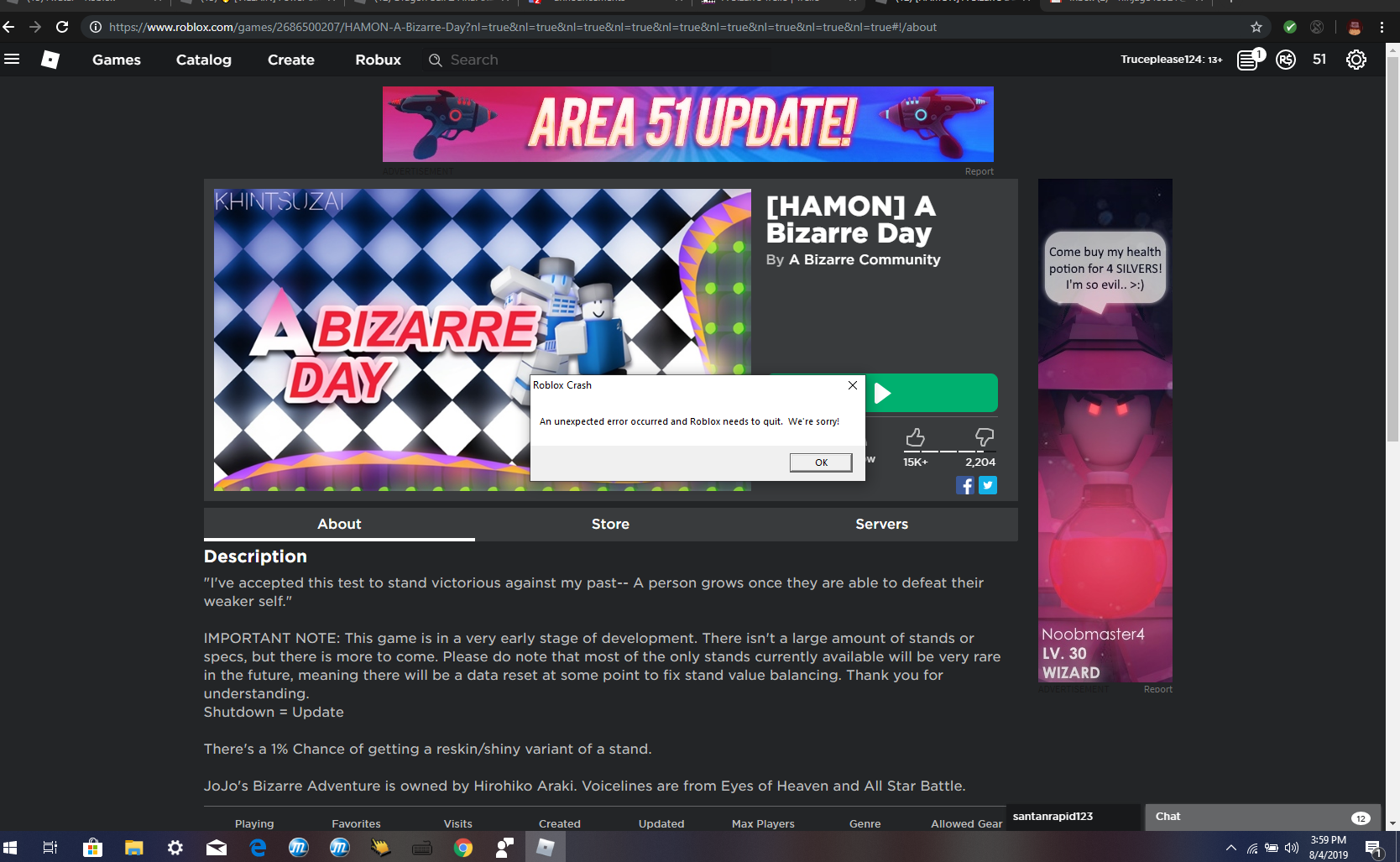Switch to the Servers tab

pyautogui.click(x=881, y=524)
